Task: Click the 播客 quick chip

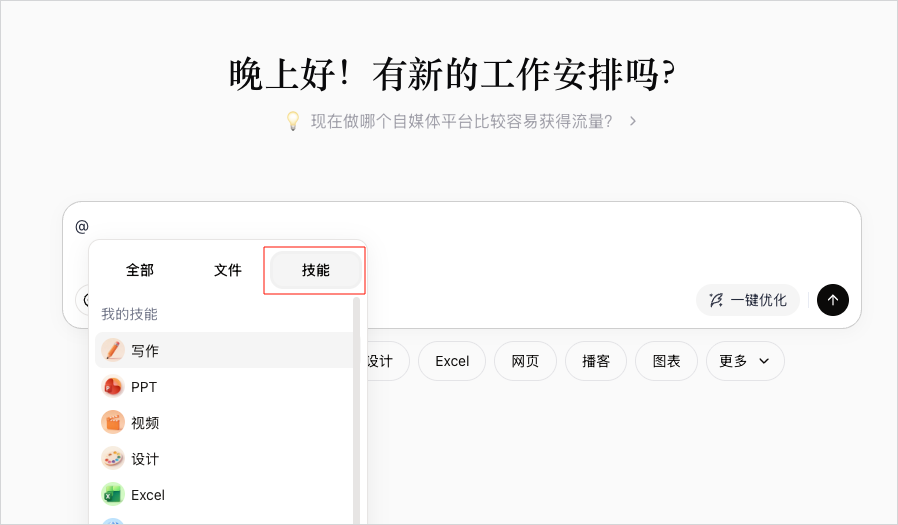Action: click(x=596, y=361)
